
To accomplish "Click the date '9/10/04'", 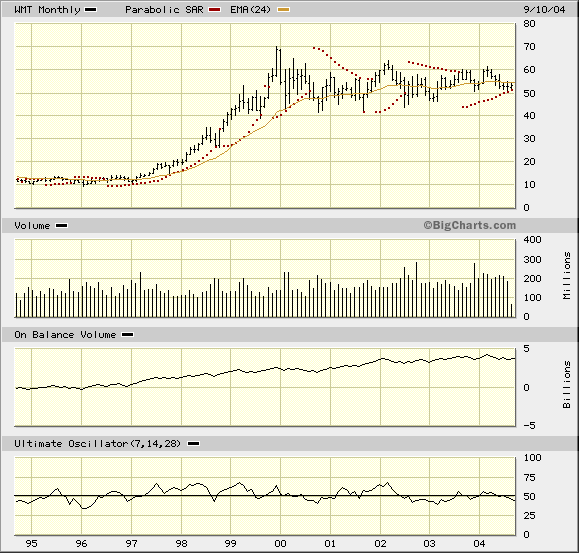I will 544,10.
